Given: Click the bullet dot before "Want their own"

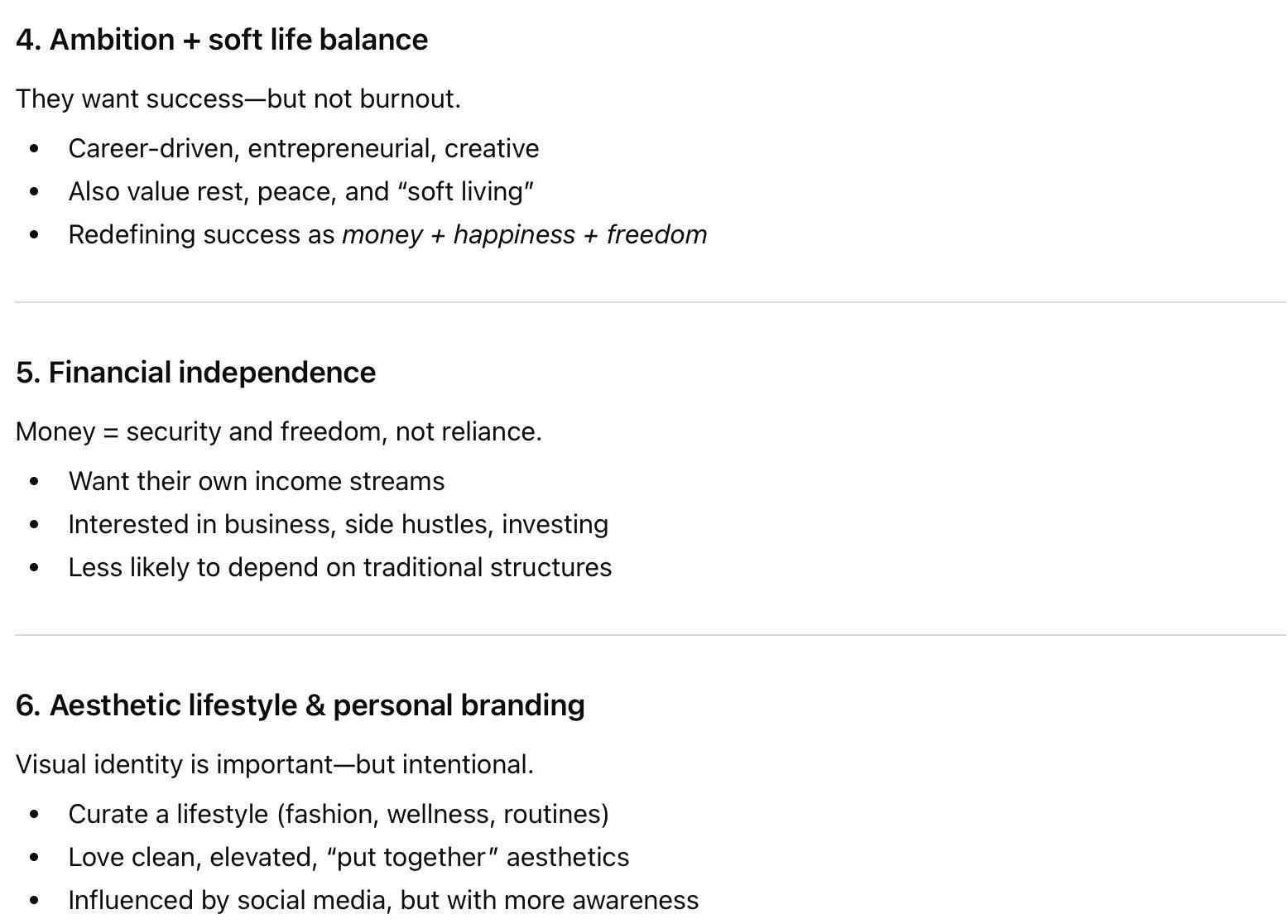Looking at the screenshot, I should (34, 482).
